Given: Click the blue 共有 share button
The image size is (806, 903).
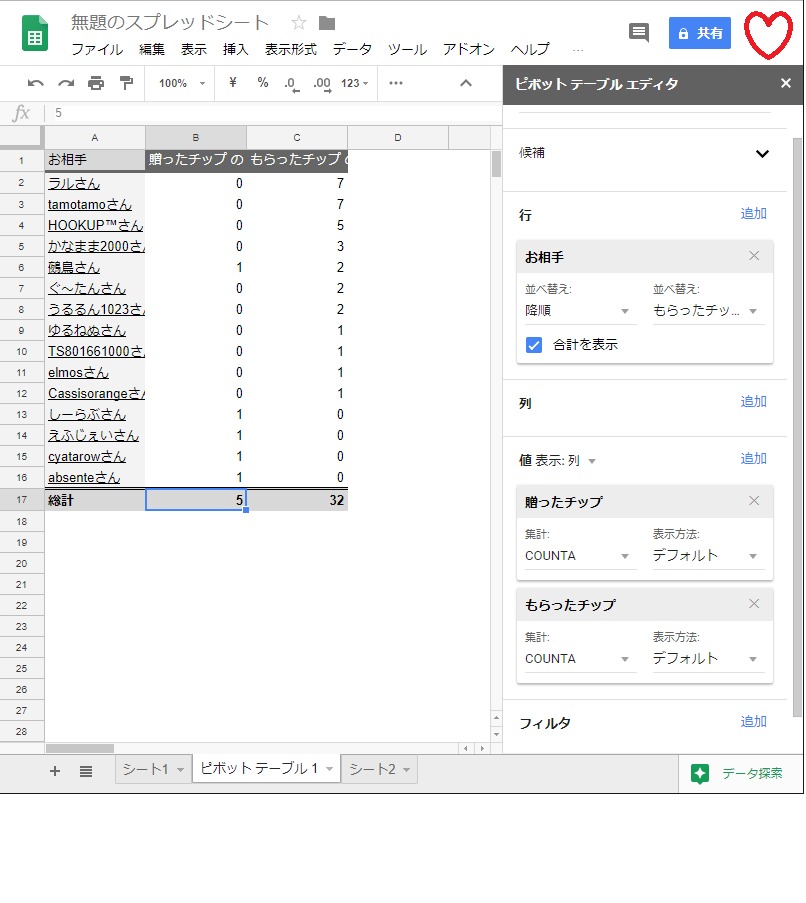Looking at the screenshot, I should tap(699, 33).
